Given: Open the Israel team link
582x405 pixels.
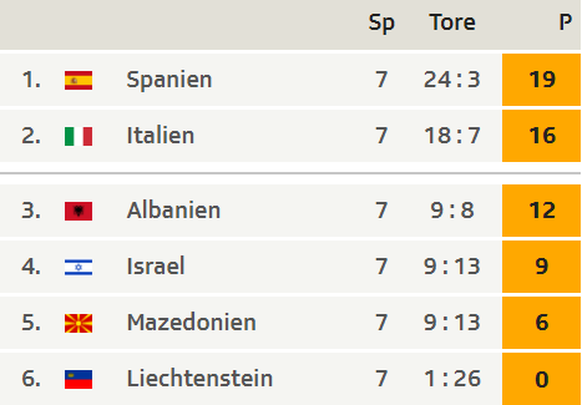Looking at the screenshot, I should coord(156,266).
